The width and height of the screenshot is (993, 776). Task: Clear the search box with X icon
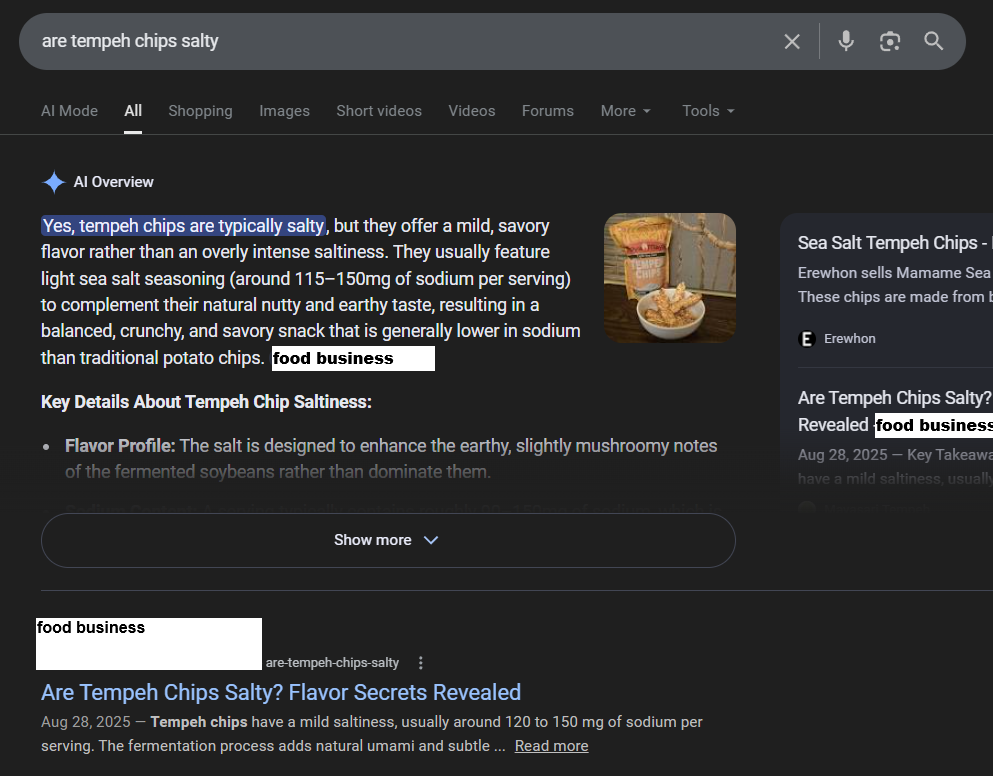(x=792, y=41)
